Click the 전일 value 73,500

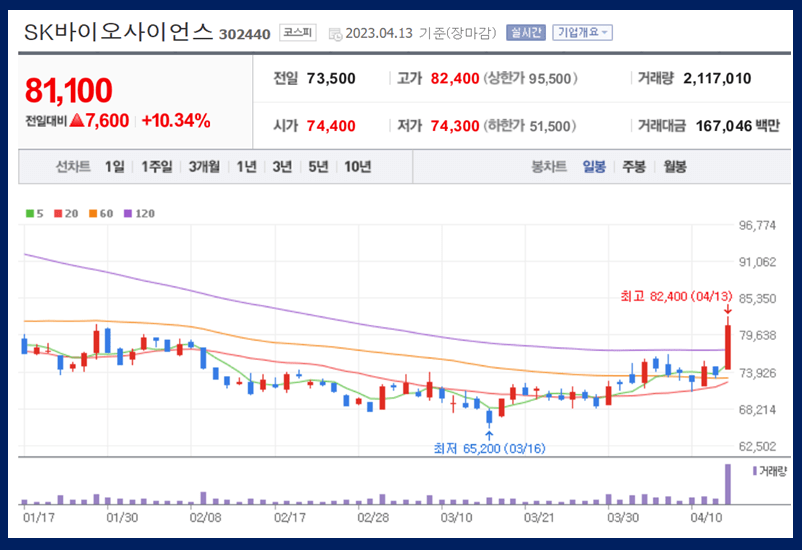[x=331, y=78]
